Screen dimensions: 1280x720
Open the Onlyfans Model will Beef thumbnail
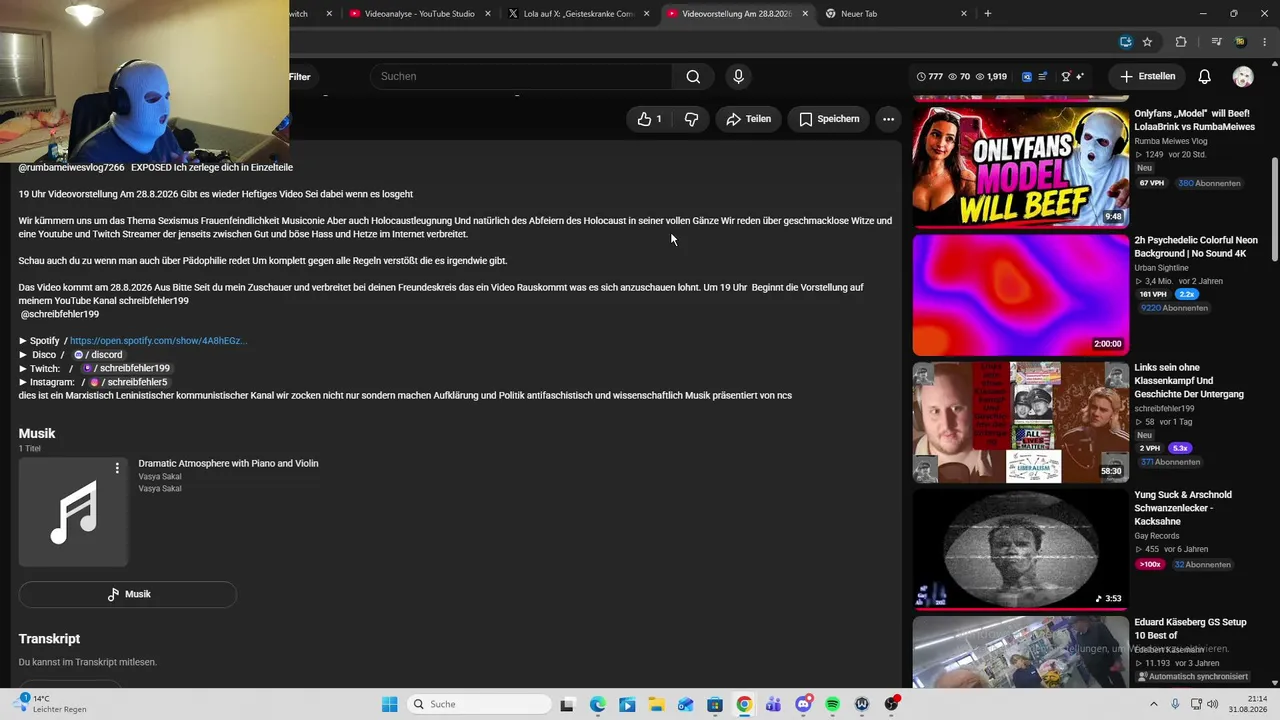tap(1021, 168)
